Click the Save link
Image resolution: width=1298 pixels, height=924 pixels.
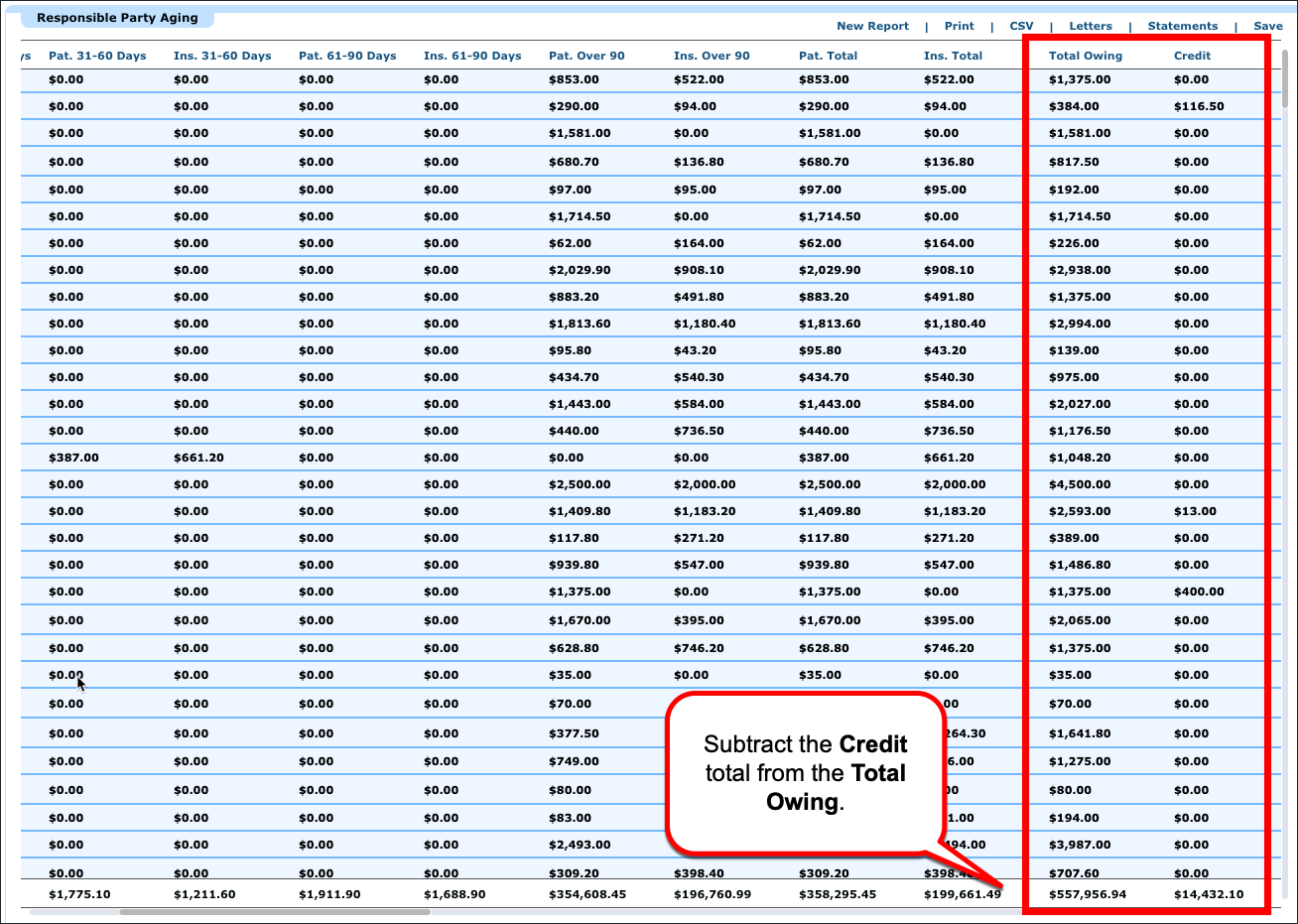point(1267,27)
